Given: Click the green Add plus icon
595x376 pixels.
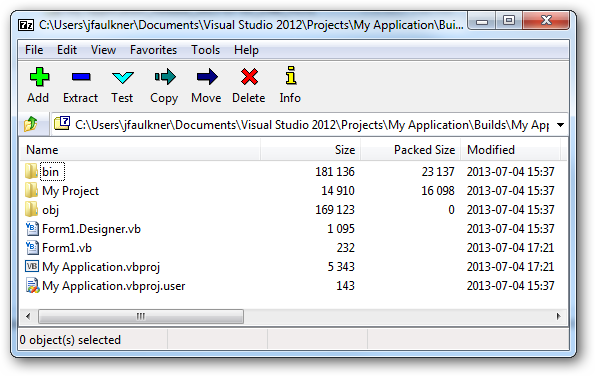Looking at the screenshot, I should 39,77.
